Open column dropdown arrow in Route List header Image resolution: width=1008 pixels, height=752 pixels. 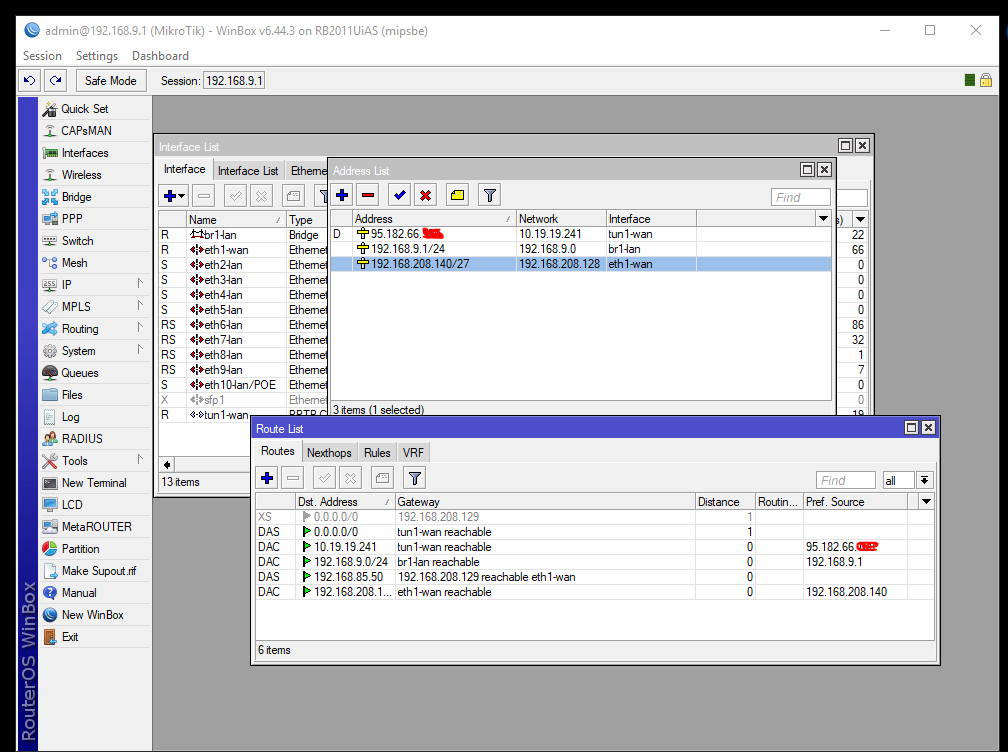pos(926,501)
